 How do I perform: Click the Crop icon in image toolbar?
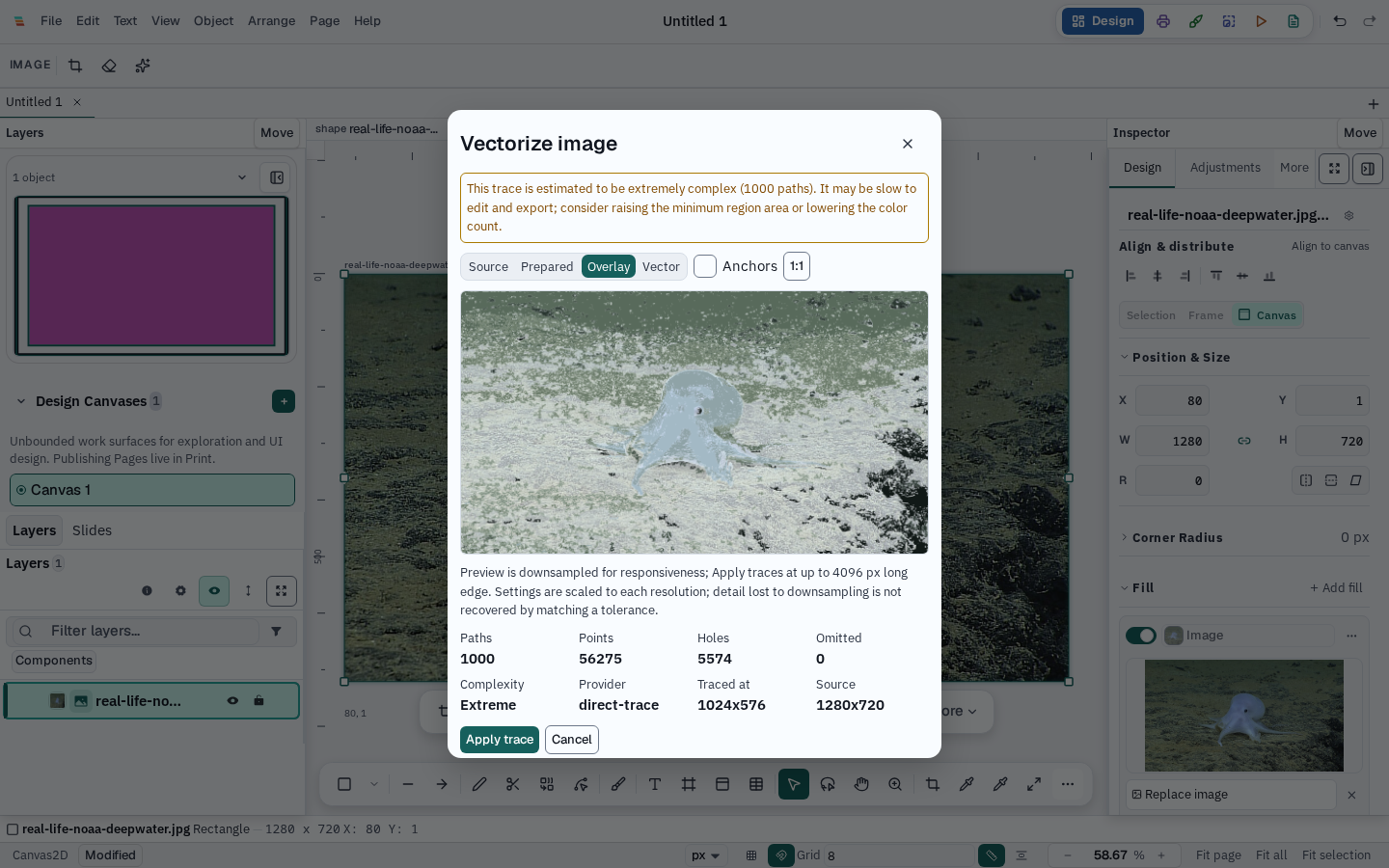pos(75,66)
